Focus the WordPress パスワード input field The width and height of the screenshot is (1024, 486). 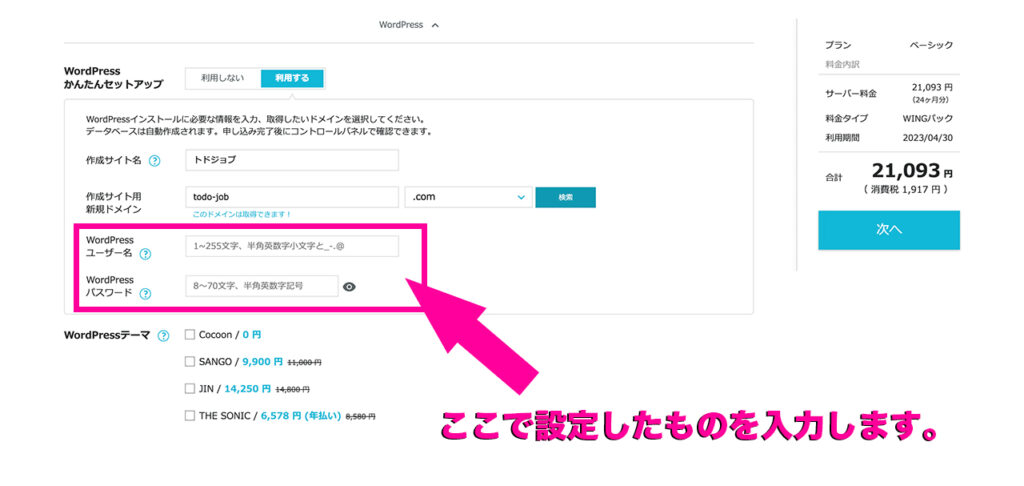coord(262,286)
